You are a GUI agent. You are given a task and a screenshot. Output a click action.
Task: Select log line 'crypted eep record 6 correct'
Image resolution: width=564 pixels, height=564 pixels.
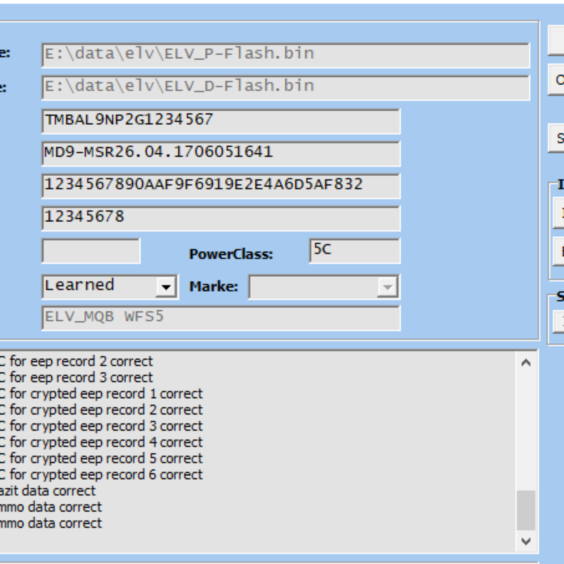click(117, 474)
